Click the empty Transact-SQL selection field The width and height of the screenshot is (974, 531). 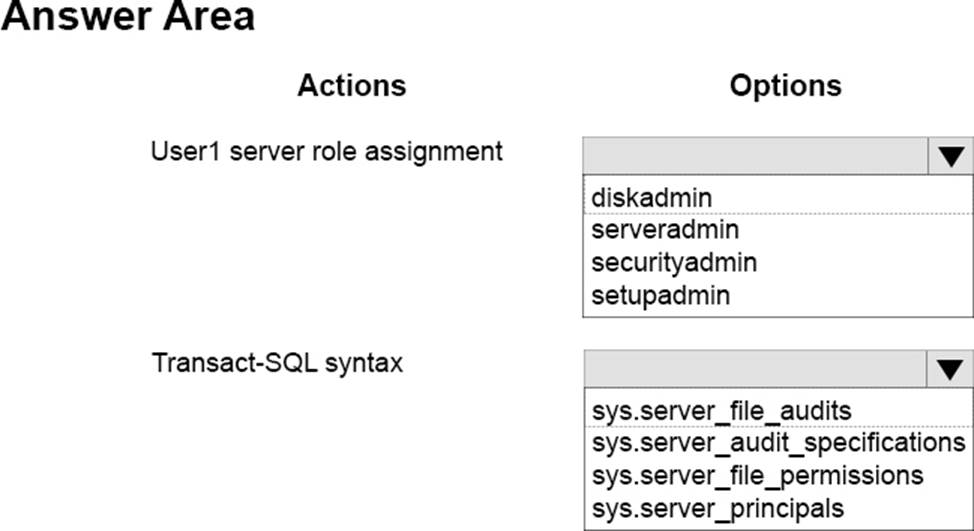click(x=756, y=371)
